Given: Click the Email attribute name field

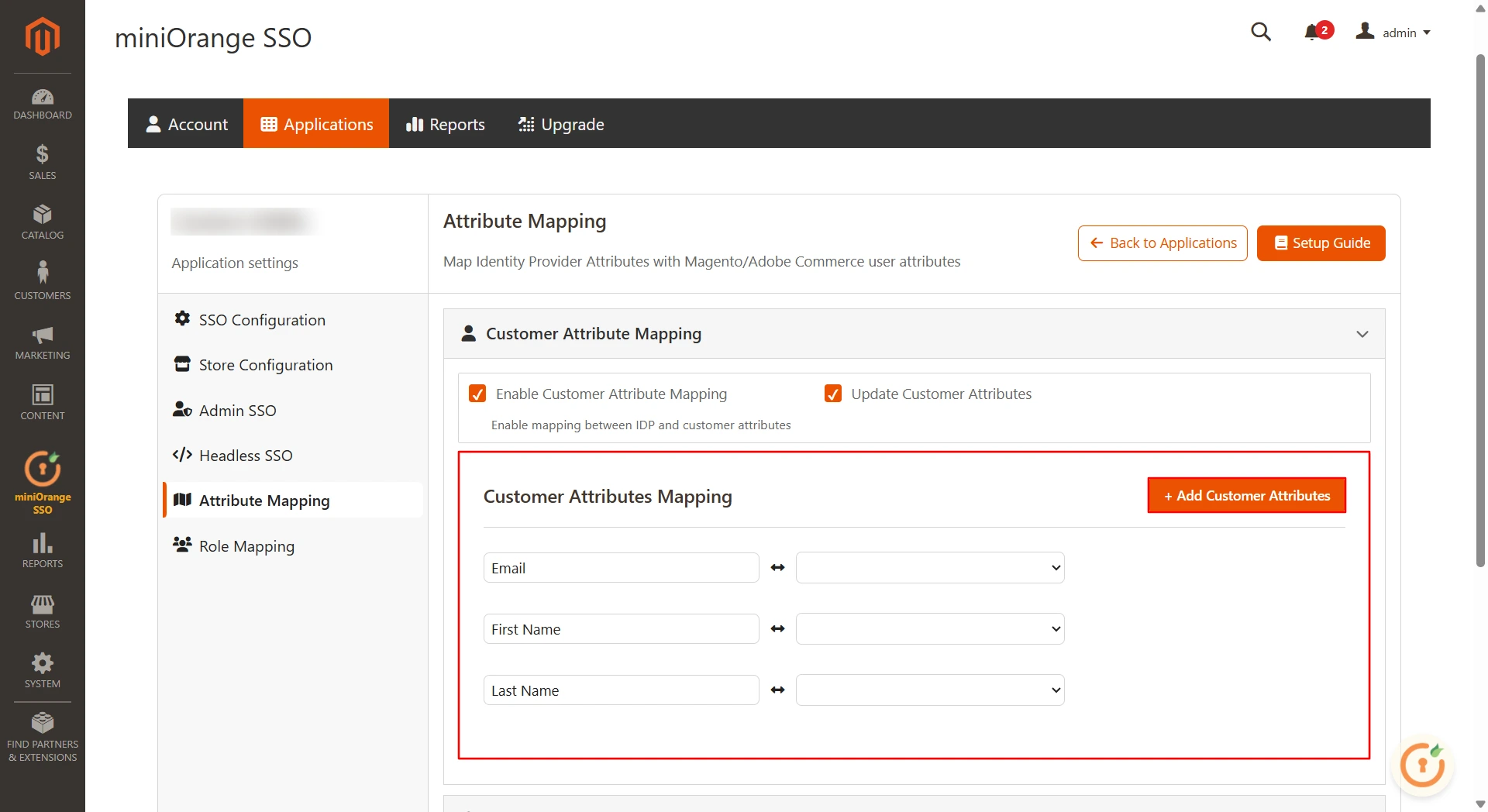Looking at the screenshot, I should (x=622, y=568).
